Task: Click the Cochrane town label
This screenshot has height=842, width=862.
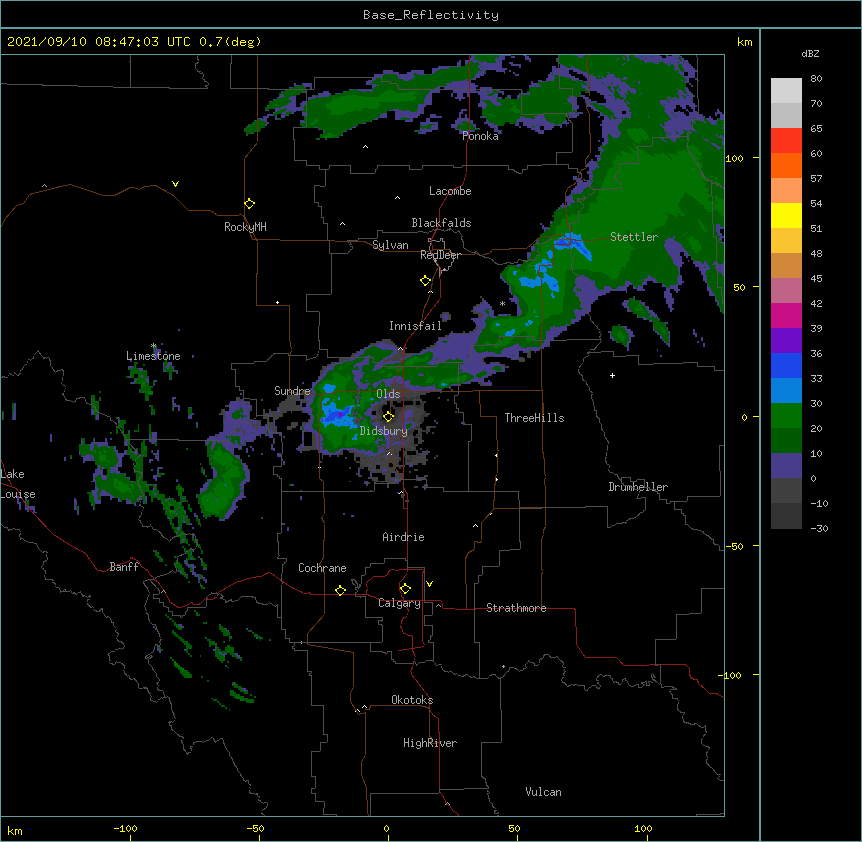Action: 322,568
